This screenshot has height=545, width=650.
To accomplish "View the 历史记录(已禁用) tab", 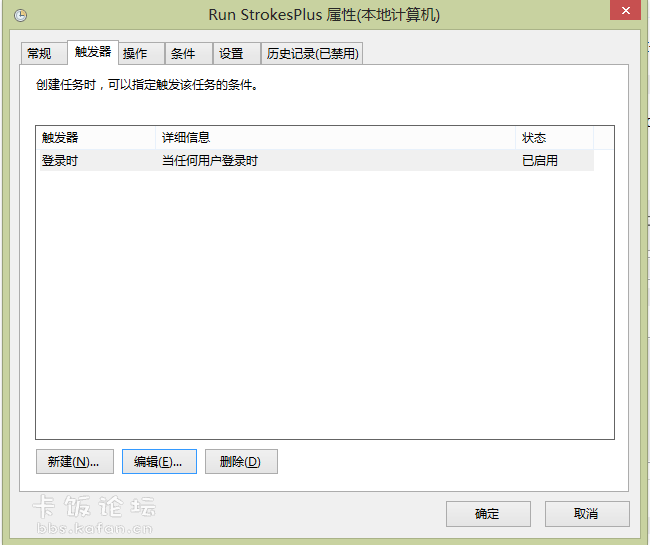I will [x=312, y=53].
